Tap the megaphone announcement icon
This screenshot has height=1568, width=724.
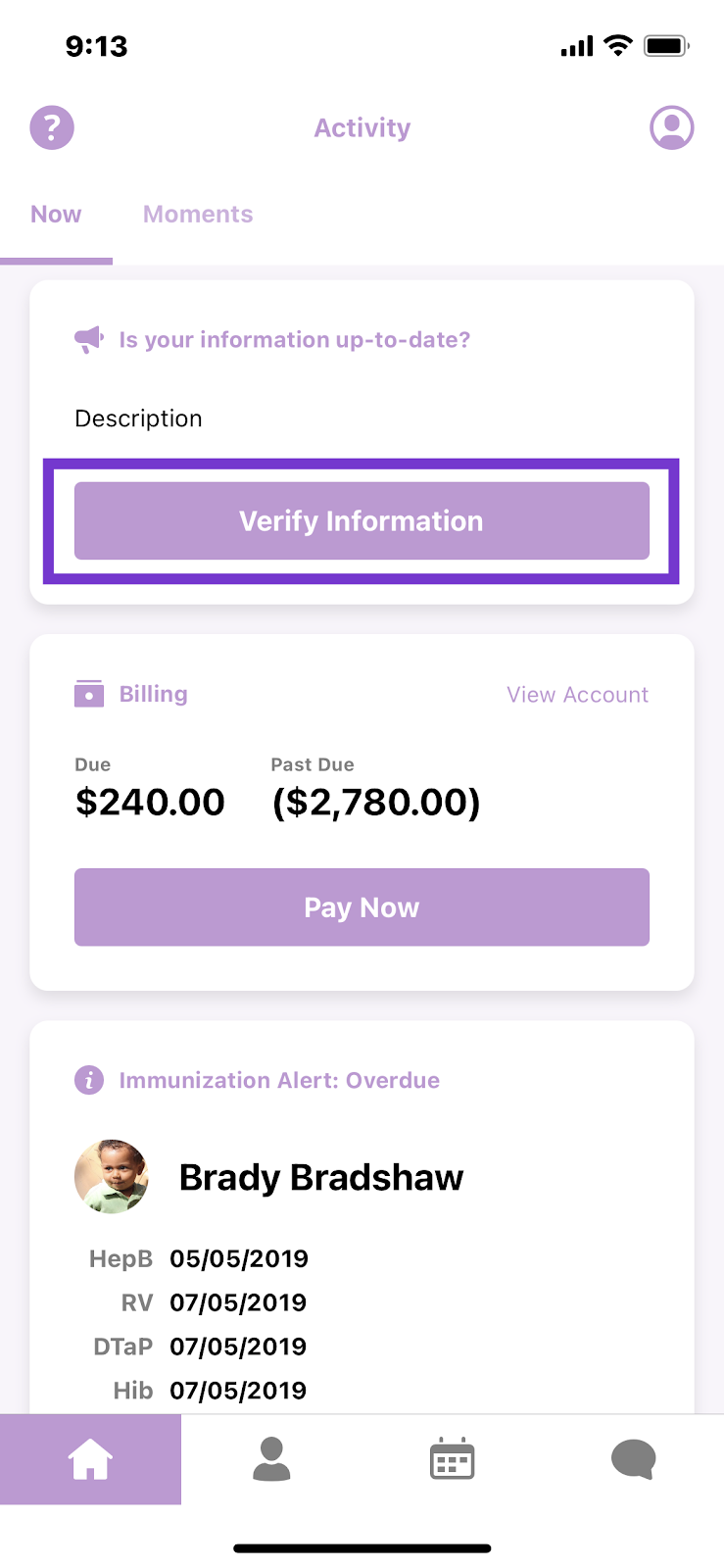(89, 340)
